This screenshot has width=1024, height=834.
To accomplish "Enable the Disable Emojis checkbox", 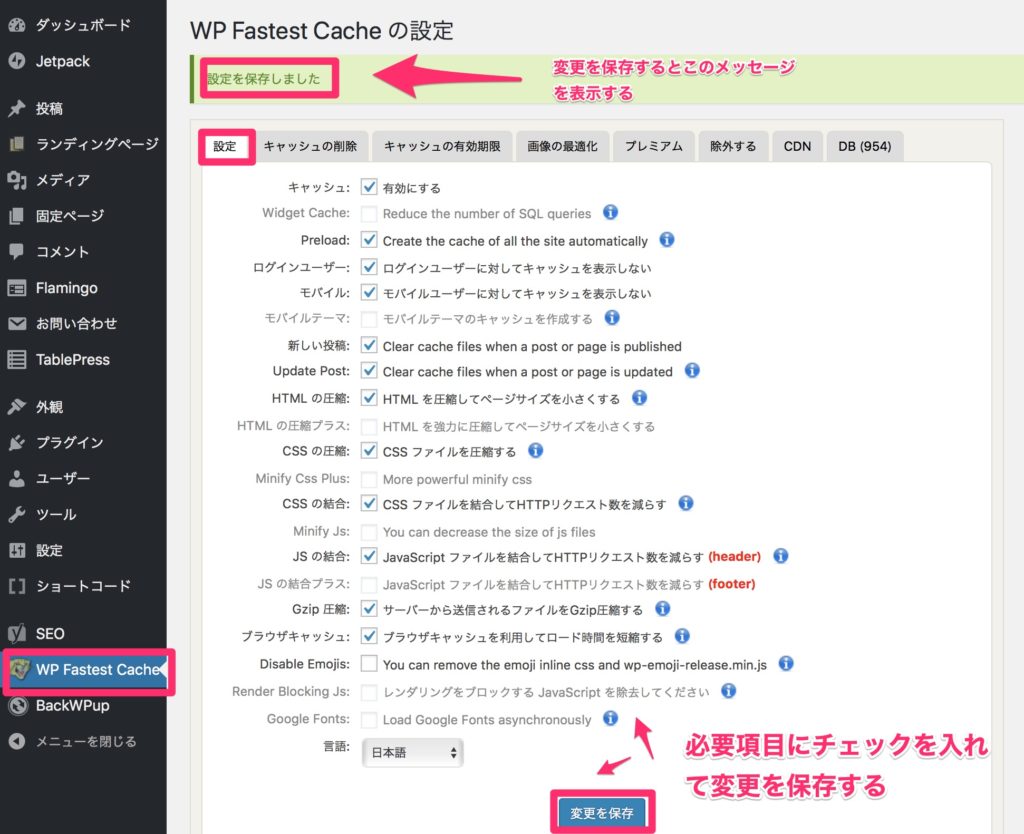I will pyautogui.click(x=369, y=664).
